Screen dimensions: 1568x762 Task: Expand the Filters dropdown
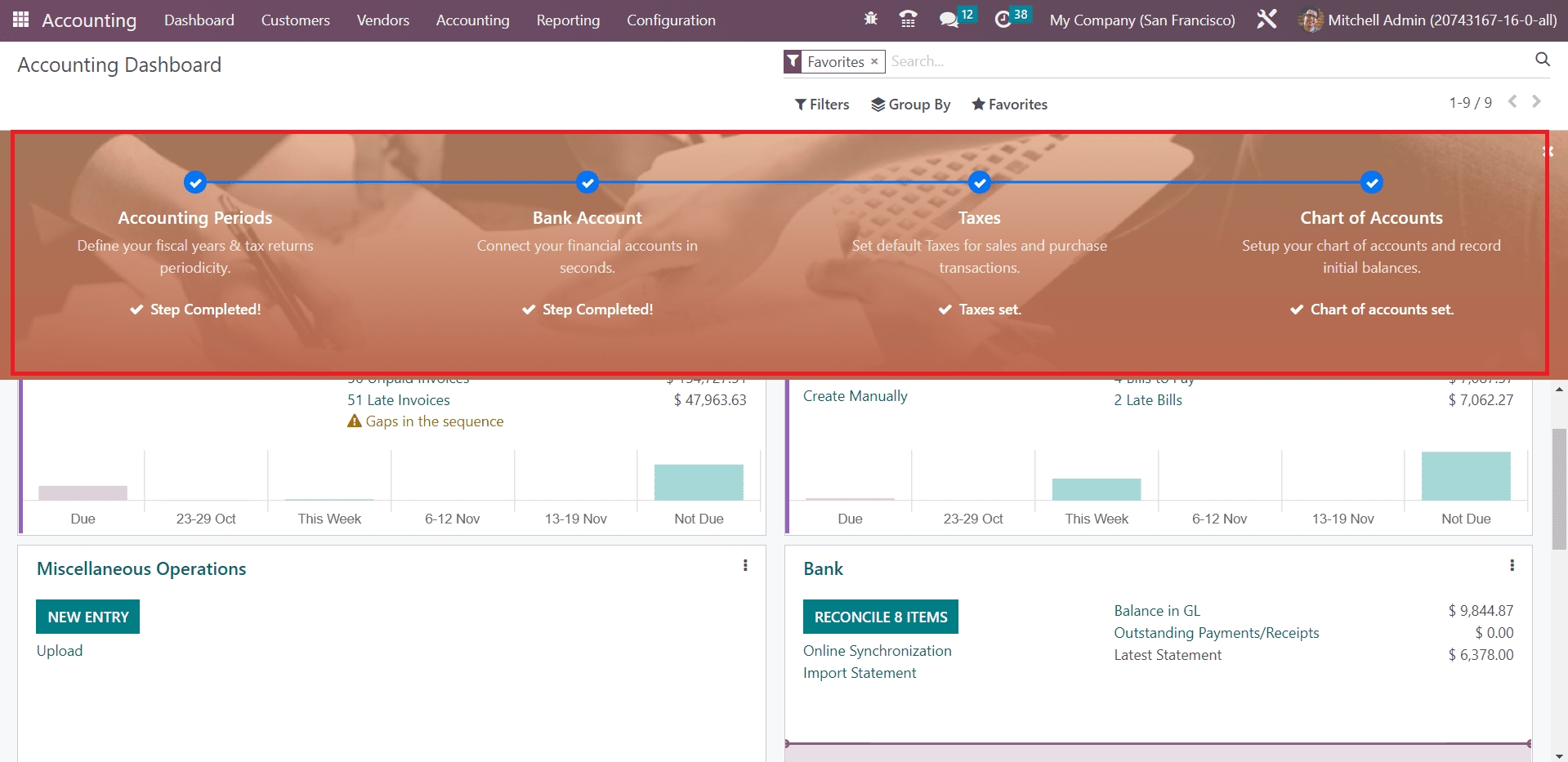click(x=822, y=105)
